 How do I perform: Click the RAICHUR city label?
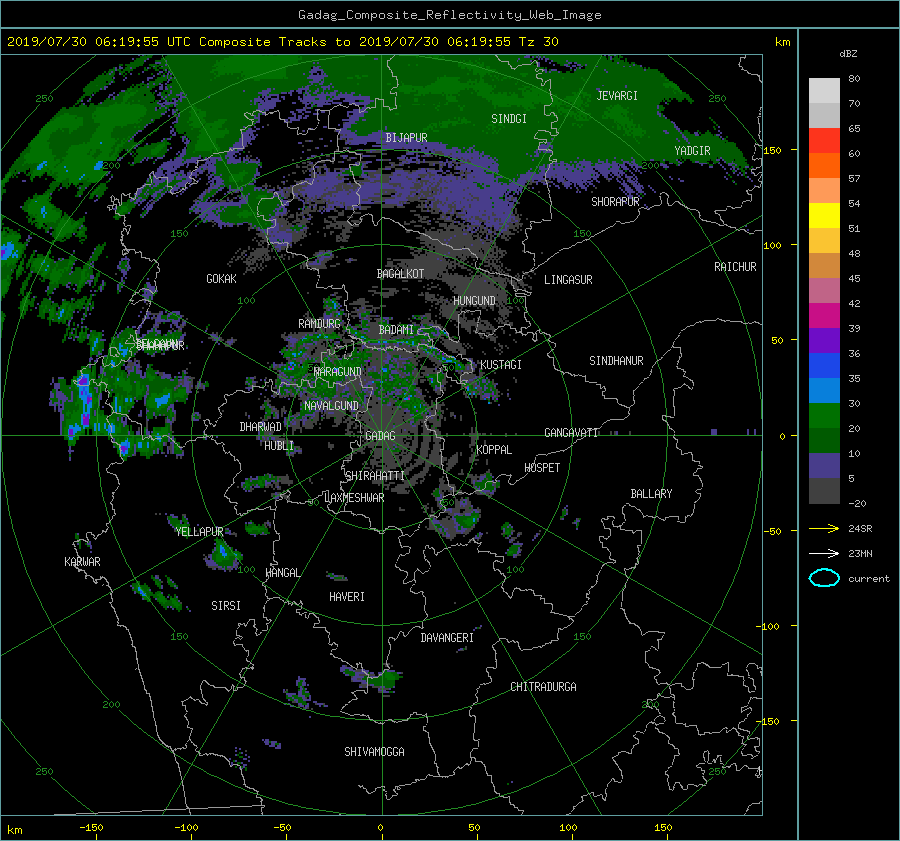735,267
